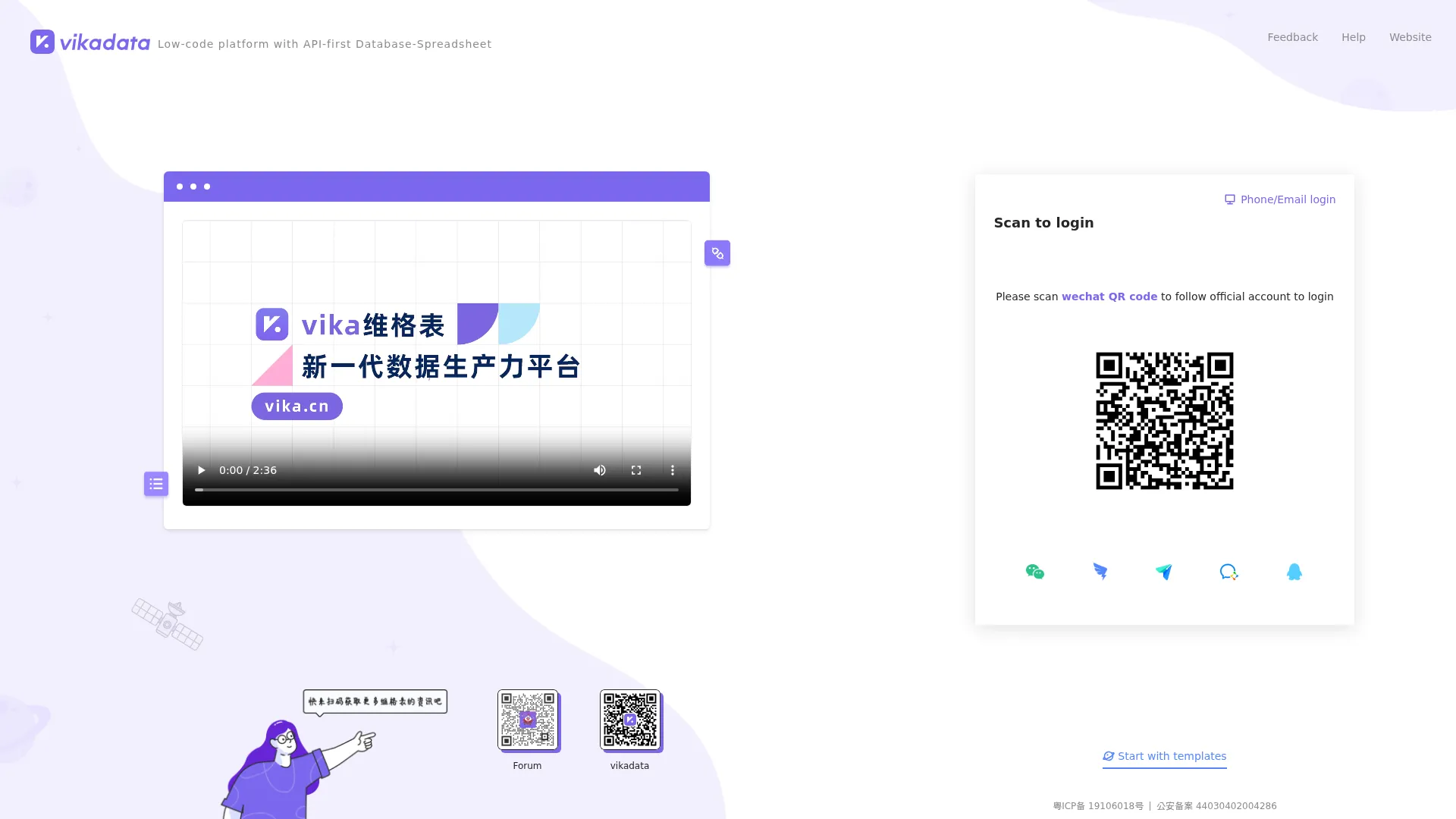1456x819 pixels.
Task: Enter video fullscreen mode
Action: [x=636, y=470]
